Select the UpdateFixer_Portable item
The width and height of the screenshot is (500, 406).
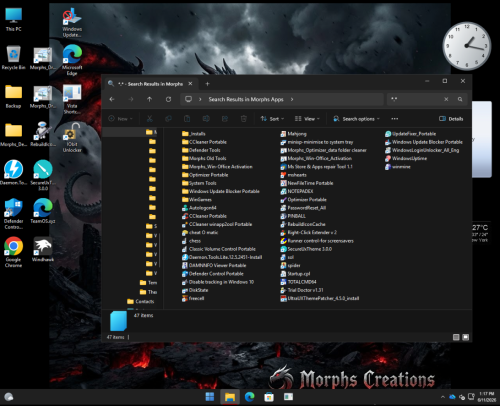click(x=411, y=134)
